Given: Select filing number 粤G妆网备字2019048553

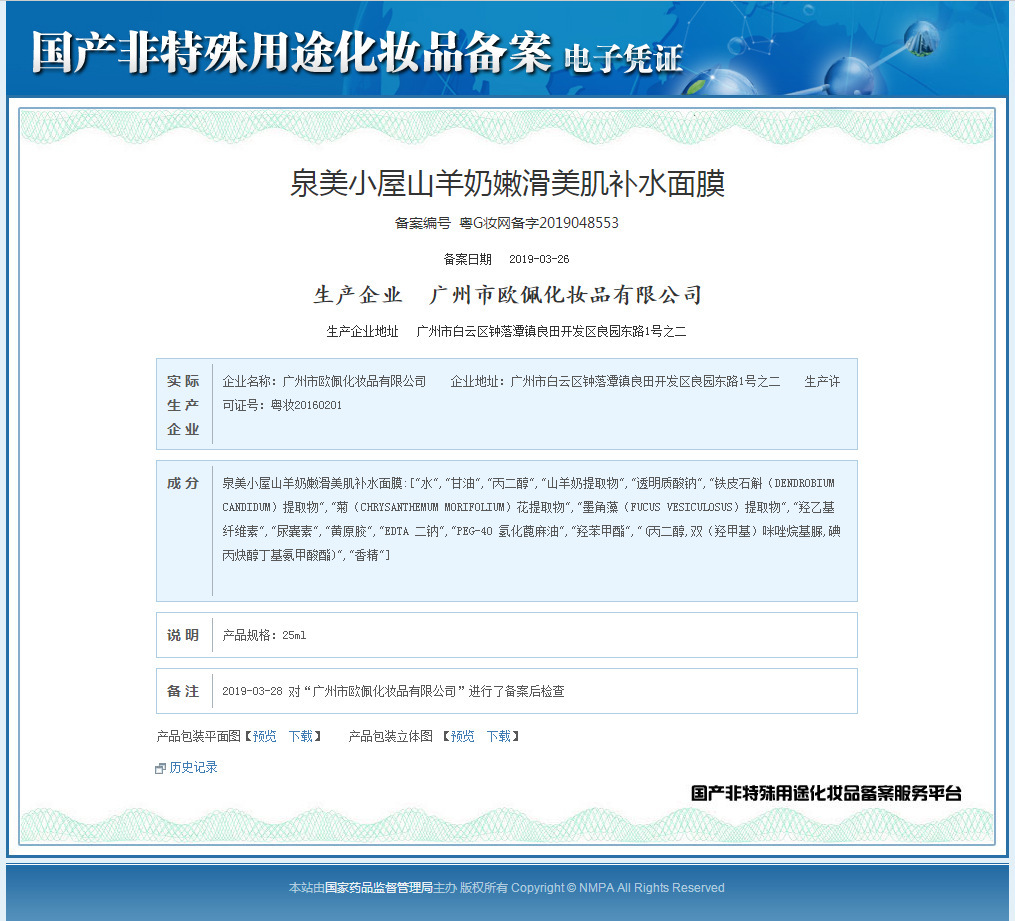Looking at the screenshot, I should (539, 223).
